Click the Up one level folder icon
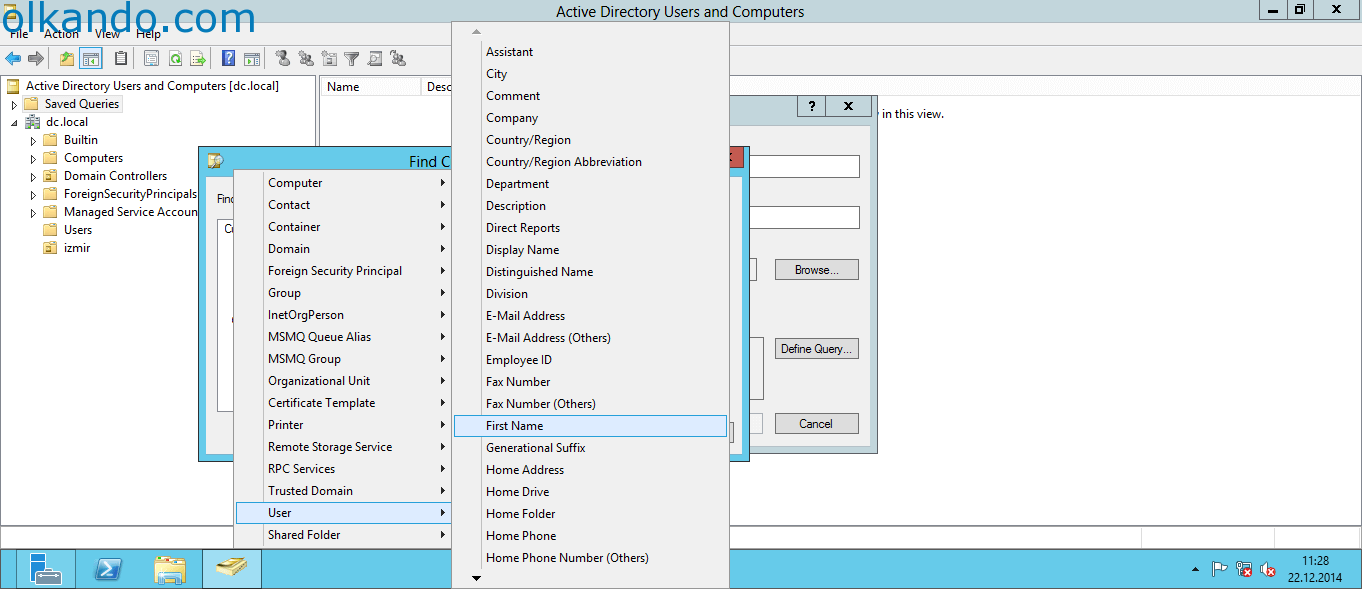1362x589 pixels. point(67,59)
